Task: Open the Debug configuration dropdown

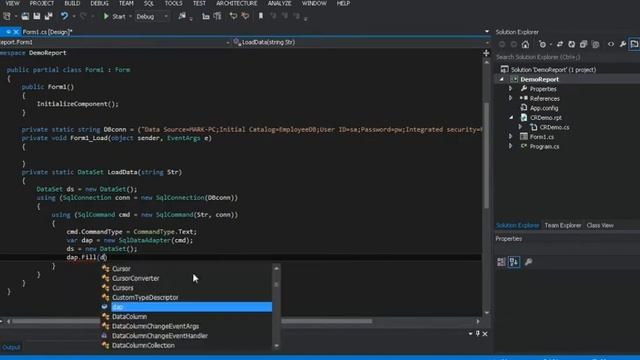Action: point(152,16)
